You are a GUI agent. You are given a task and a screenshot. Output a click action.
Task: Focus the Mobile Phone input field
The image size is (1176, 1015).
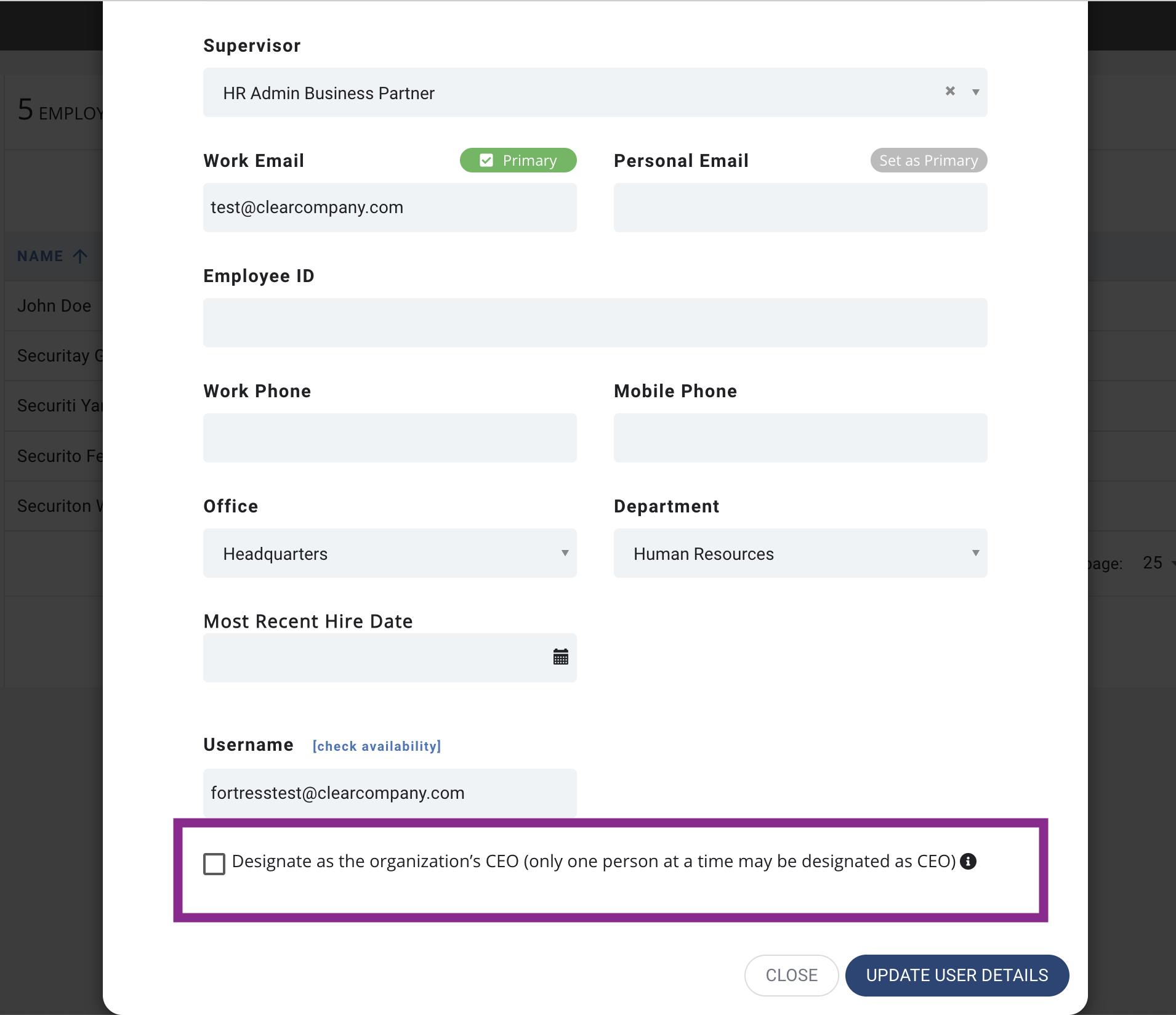(x=800, y=438)
